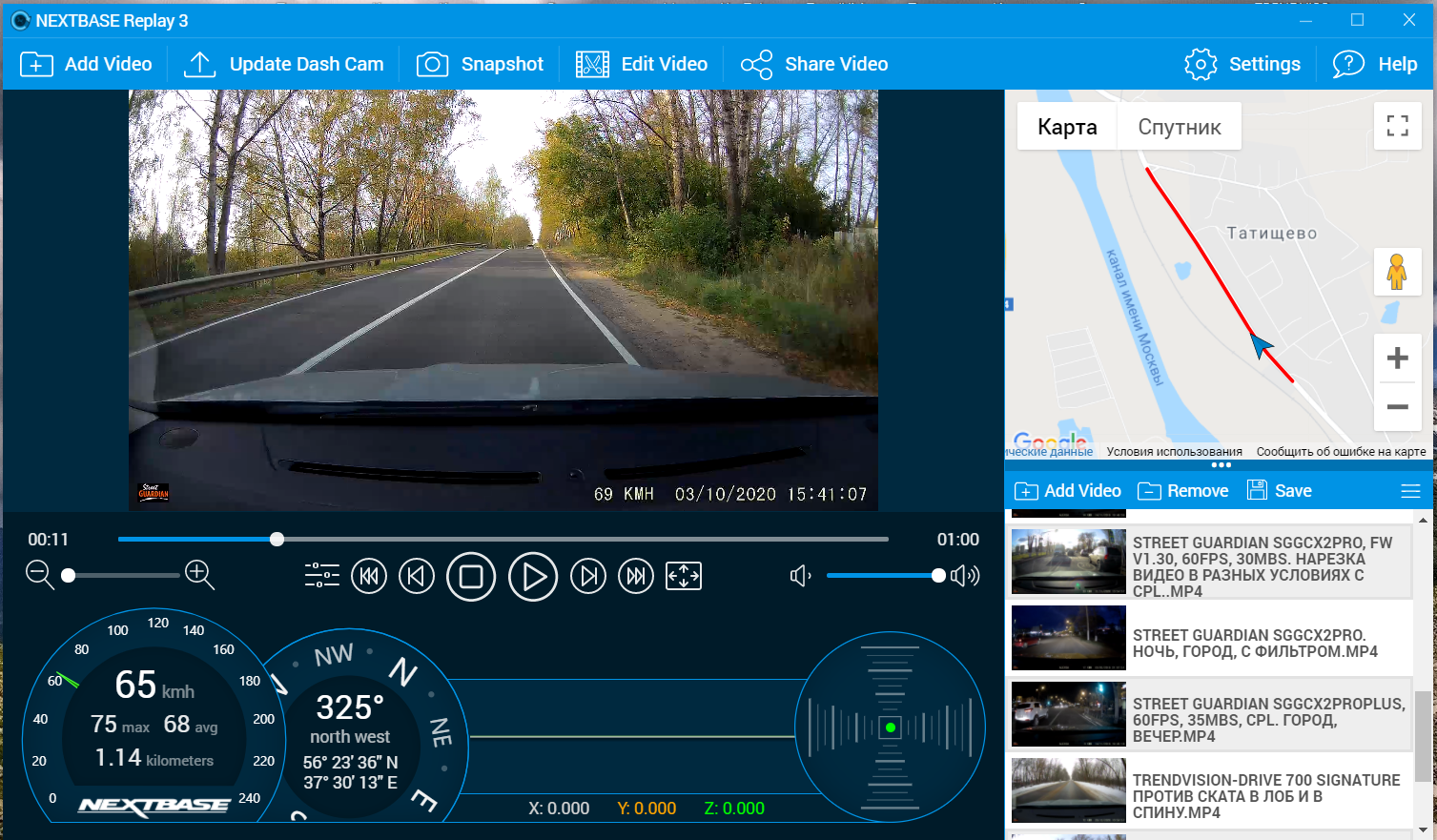Click the Snapshot camera icon

tap(432, 64)
